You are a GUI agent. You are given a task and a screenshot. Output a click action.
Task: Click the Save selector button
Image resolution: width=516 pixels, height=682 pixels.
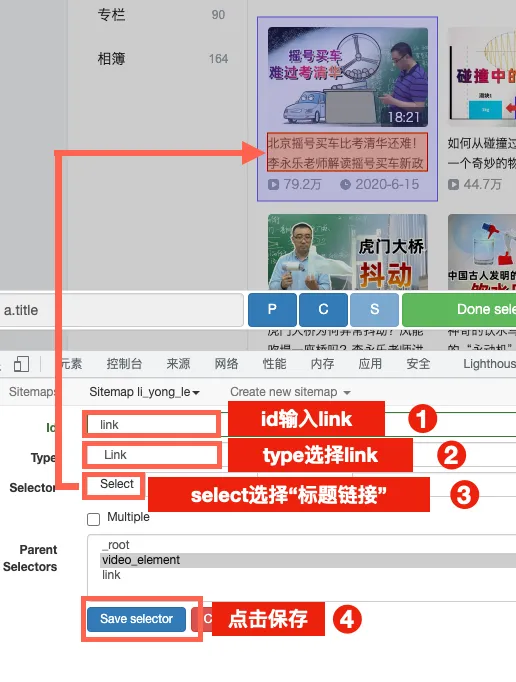tap(137, 619)
